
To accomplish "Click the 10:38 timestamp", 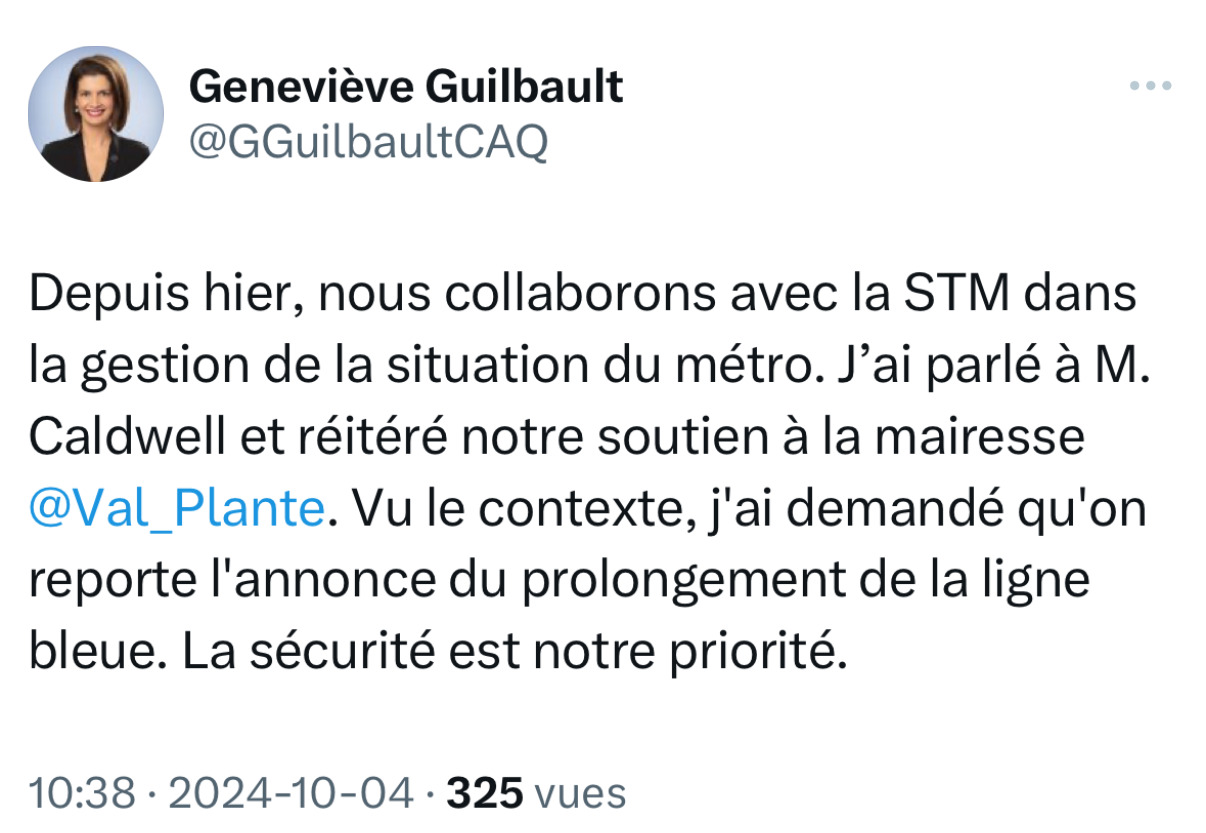I will pyautogui.click(x=82, y=794).
